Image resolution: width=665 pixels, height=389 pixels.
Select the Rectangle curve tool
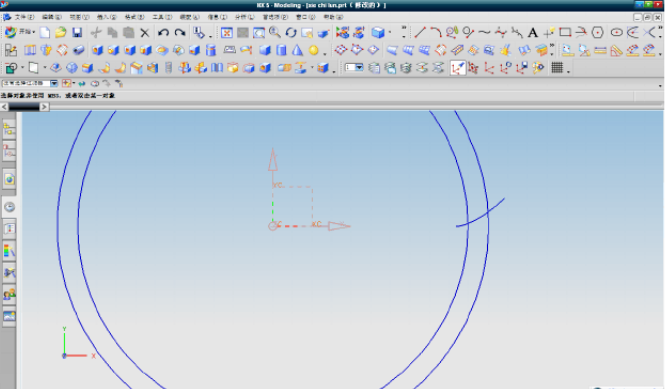tap(565, 32)
